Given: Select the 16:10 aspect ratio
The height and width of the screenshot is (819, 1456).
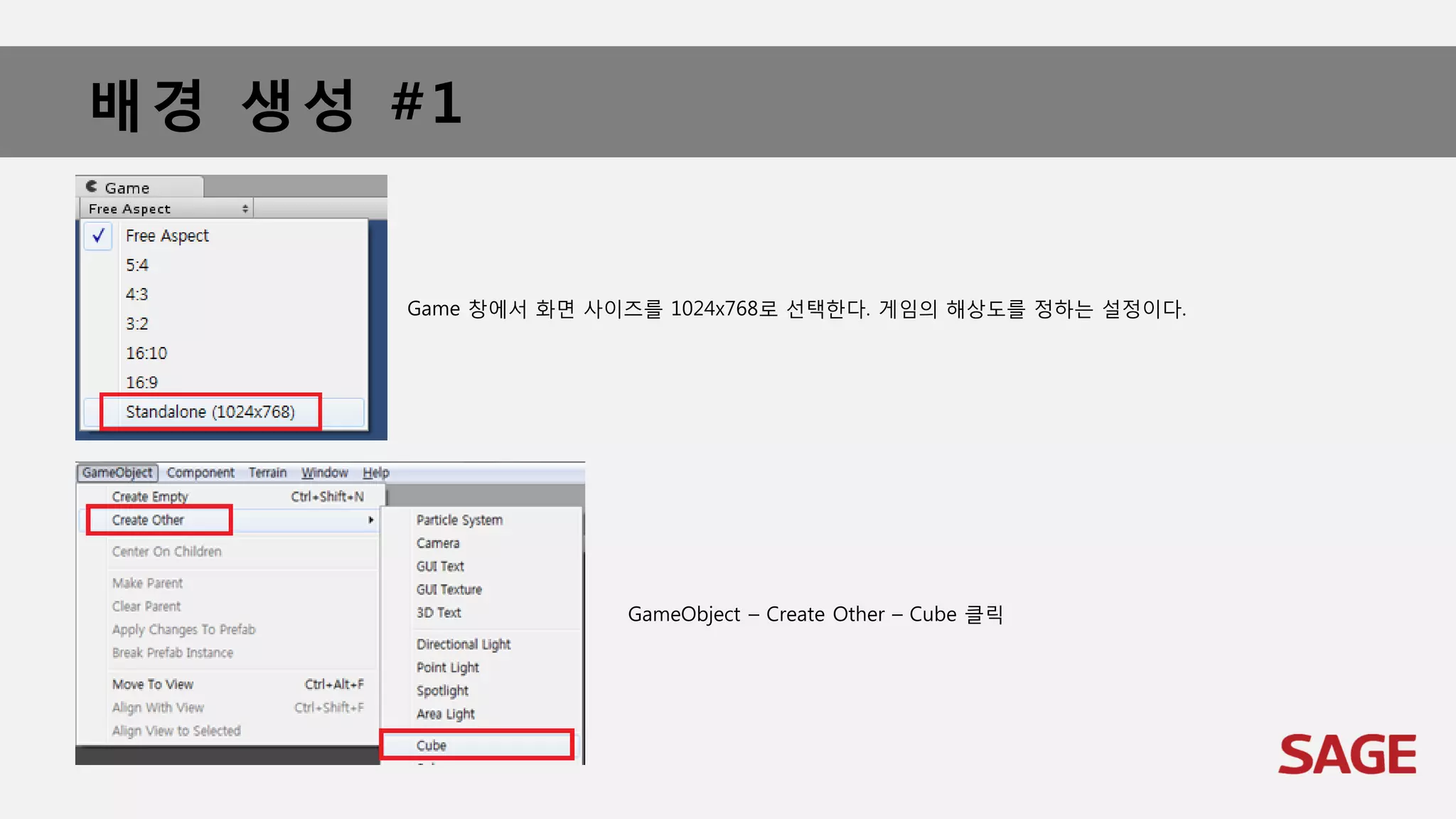Looking at the screenshot, I should (146, 353).
